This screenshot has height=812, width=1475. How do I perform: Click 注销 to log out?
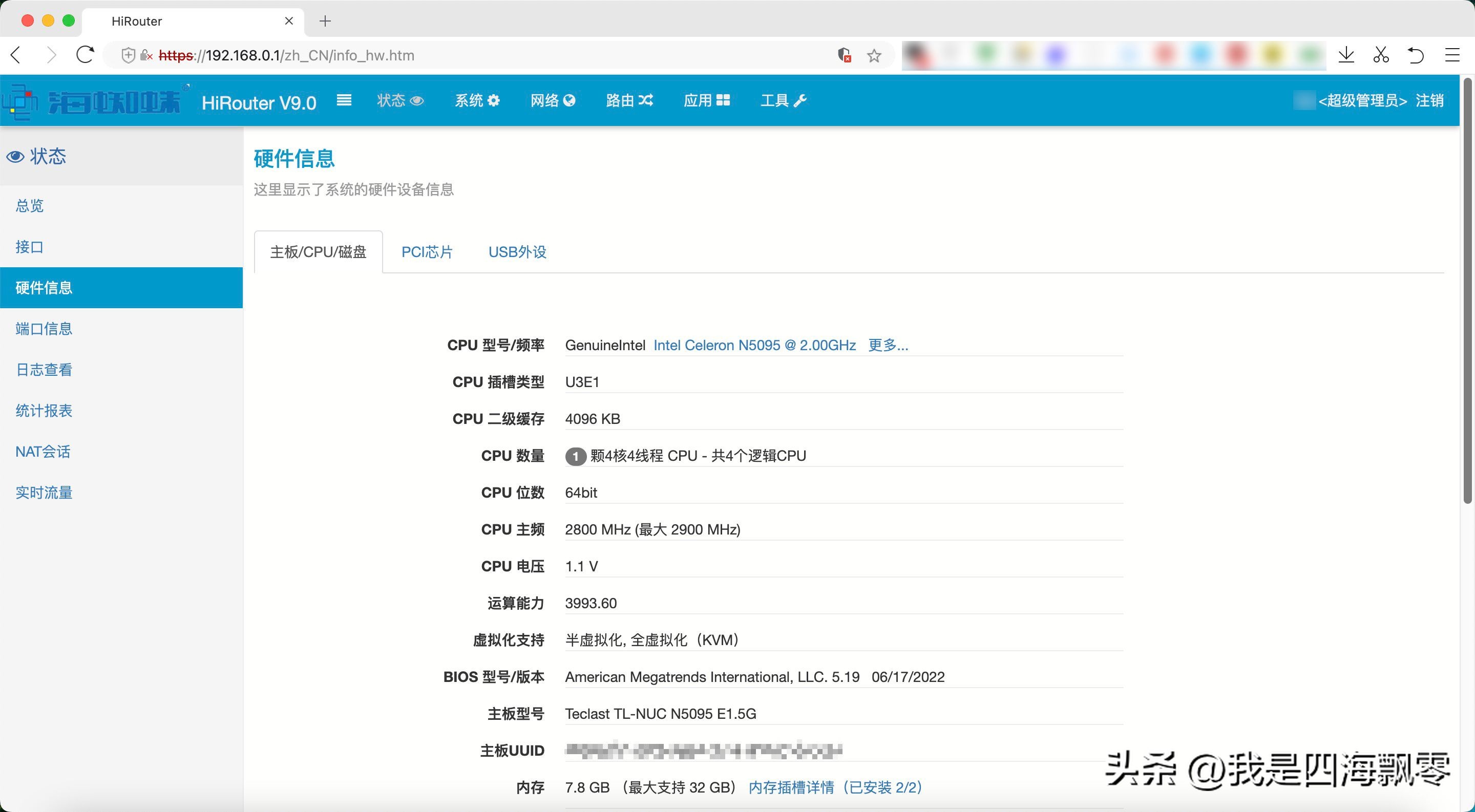coord(1429,101)
